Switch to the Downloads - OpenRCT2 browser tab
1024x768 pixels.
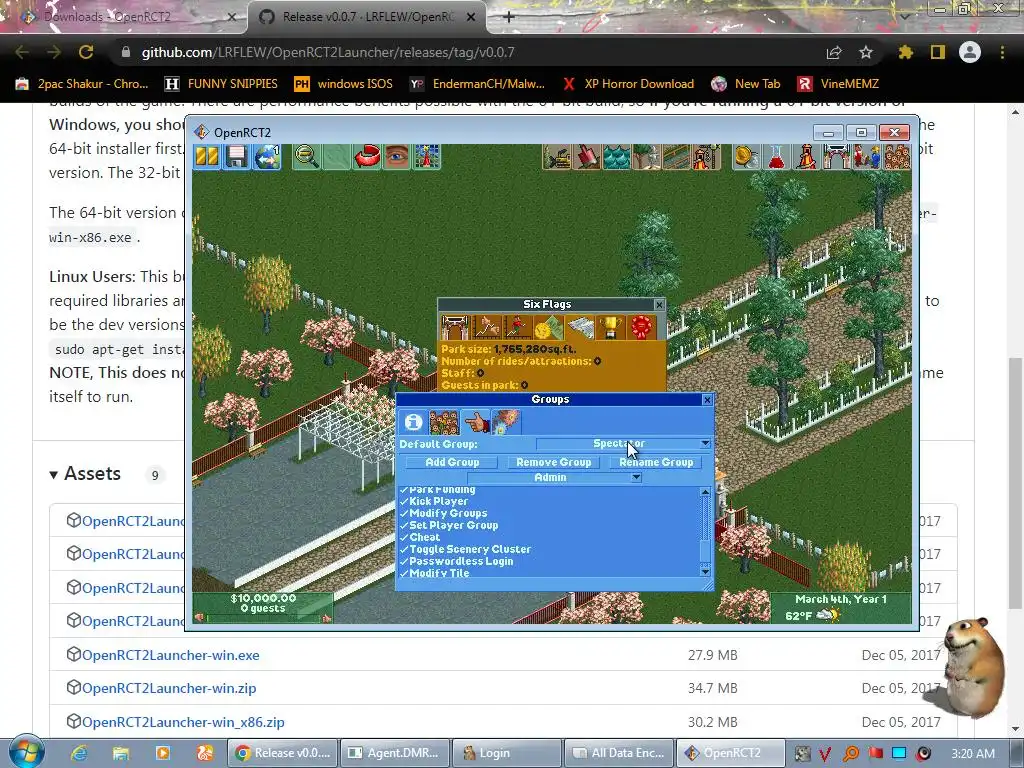coord(122,17)
